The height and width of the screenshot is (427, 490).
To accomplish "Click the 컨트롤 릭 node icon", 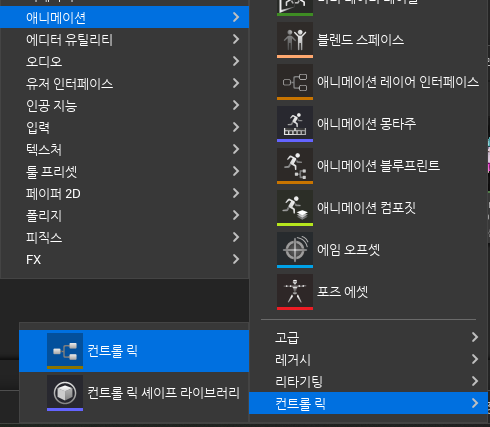I will point(65,351).
